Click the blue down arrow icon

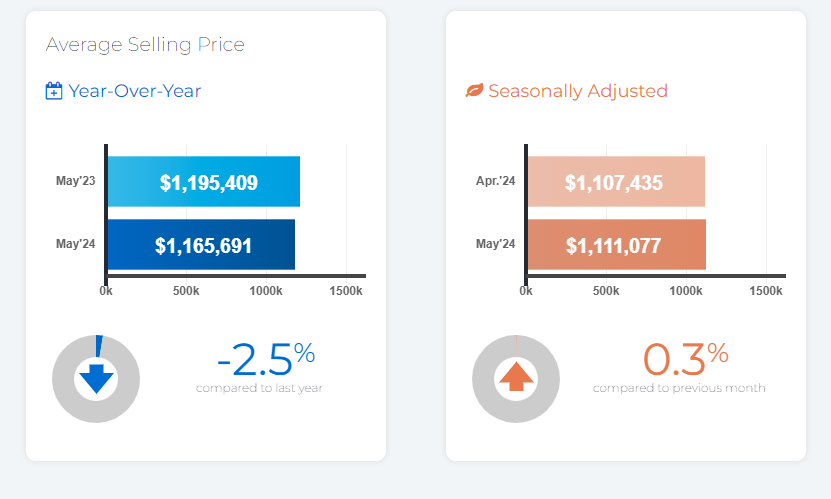(x=96, y=380)
